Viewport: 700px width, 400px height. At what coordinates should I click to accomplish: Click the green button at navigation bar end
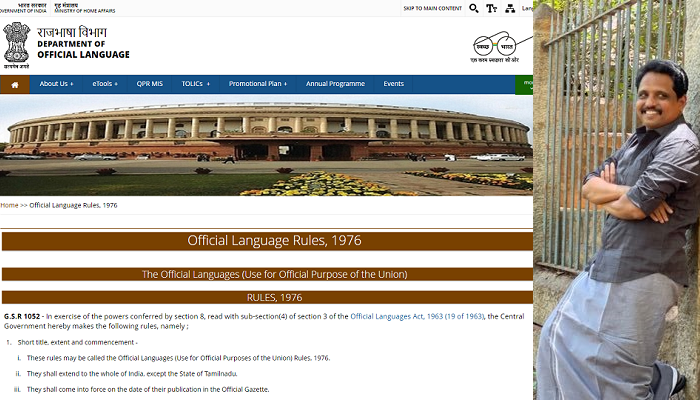(524, 85)
